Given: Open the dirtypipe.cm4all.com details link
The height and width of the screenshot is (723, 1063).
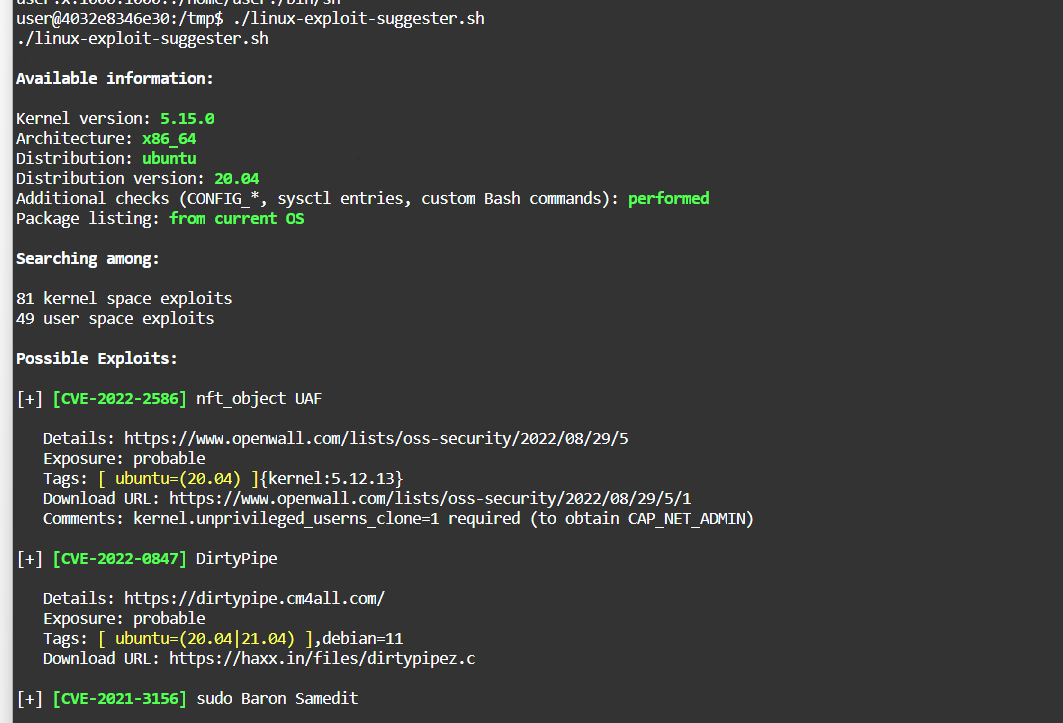Looking at the screenshot, I should tap(254, 599).
